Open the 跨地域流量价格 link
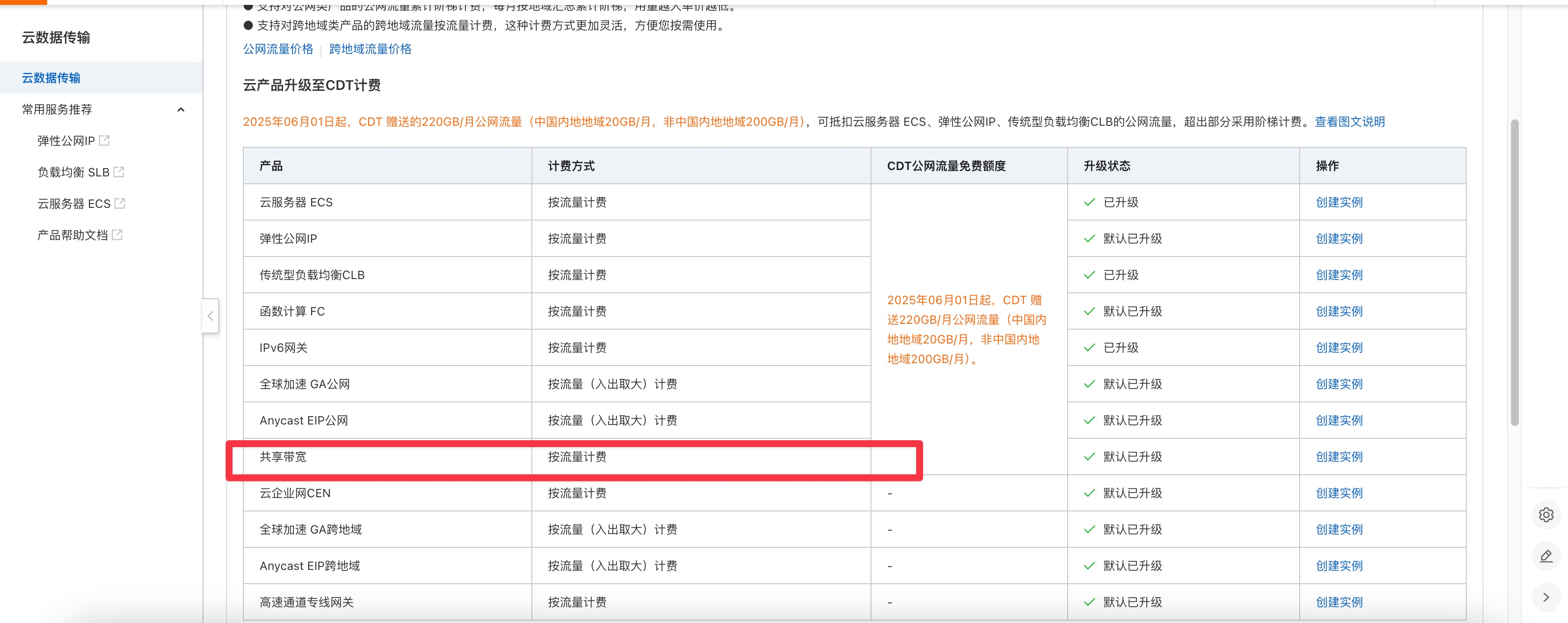The image size is (1568, 623). pyautogui.click(x=370, y=49)
